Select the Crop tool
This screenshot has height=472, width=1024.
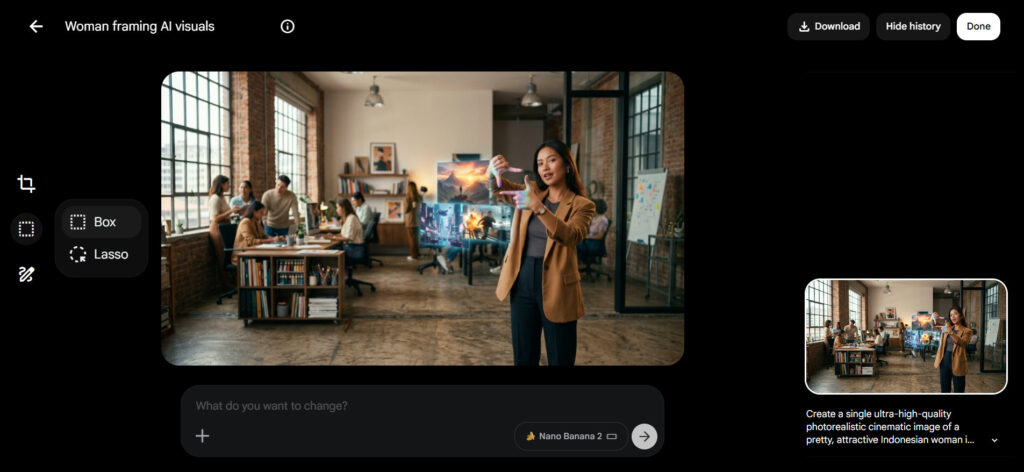[x=26, y=183]
